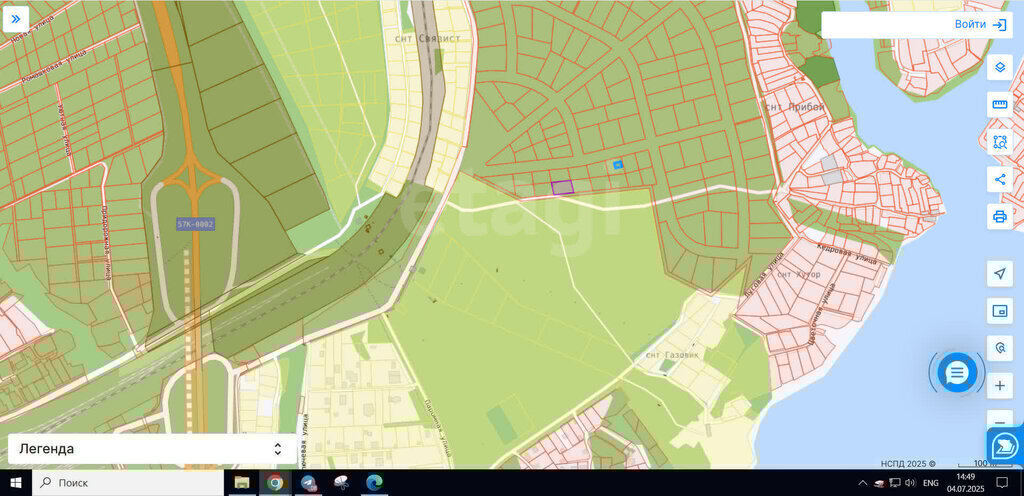The width and height of the screenshot is (1024, 496).
Task: Print the map
Action: pyautogui.click(x=999, y=217)
